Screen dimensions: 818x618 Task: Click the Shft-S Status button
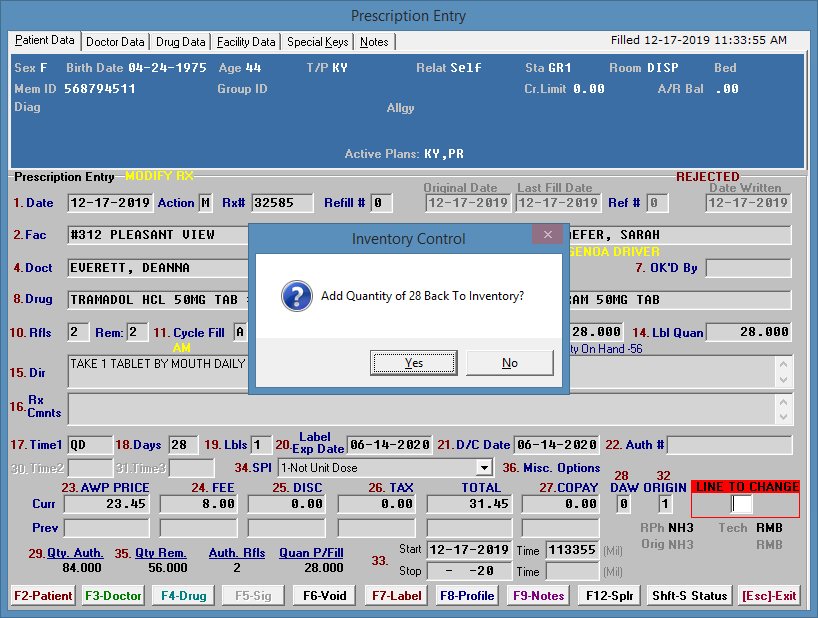(689, 595)
